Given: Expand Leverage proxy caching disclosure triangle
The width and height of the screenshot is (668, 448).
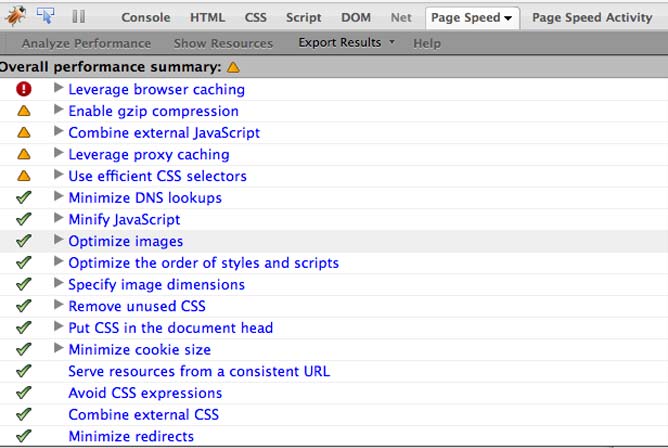Looking at the screenshot, I should (x=58, y=153).
